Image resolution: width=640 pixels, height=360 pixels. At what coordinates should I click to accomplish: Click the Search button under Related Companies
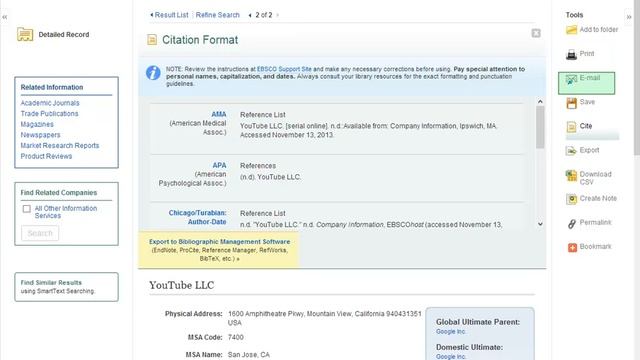pyautogui.click(x=40, y=233)
